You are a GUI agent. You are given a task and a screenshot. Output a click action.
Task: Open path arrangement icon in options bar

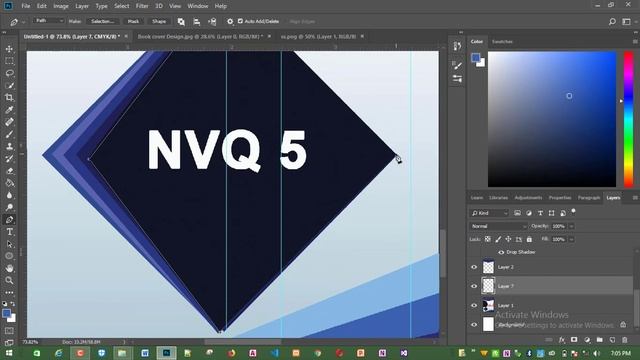212,22
